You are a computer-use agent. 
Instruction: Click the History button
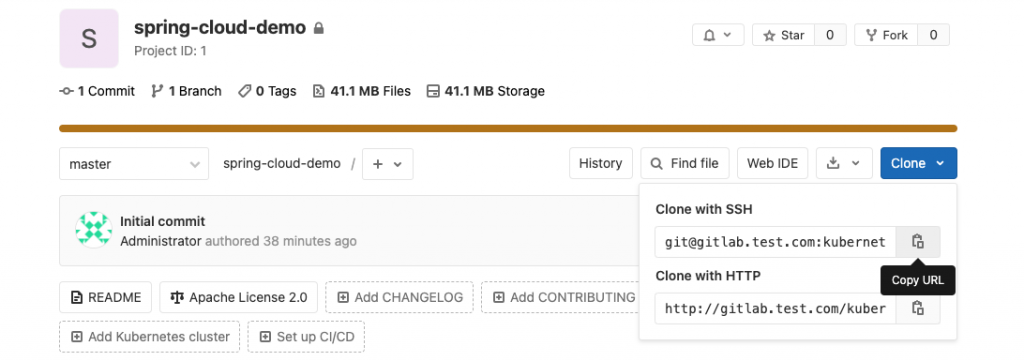tap(601, 163)
